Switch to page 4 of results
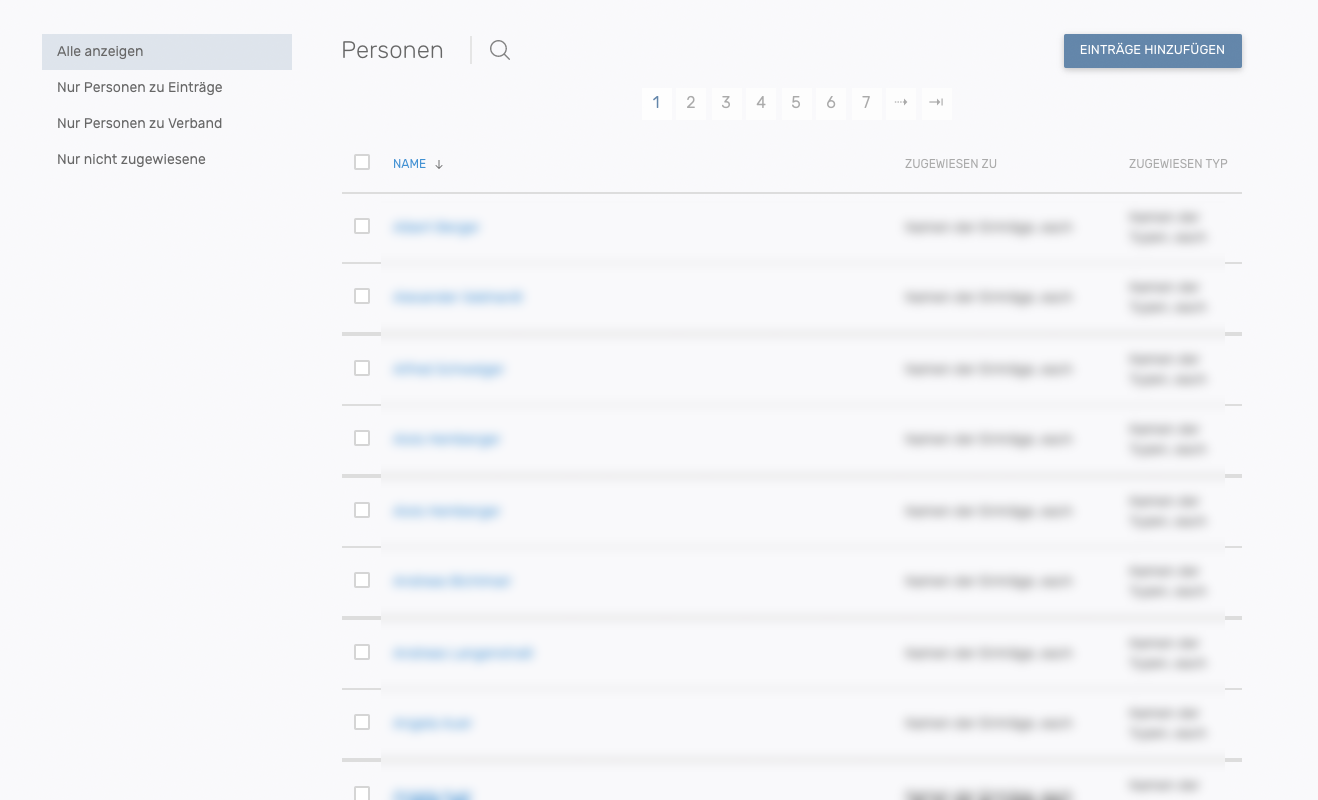This screenshot has height=800, width=1318. tap(761, 103)
